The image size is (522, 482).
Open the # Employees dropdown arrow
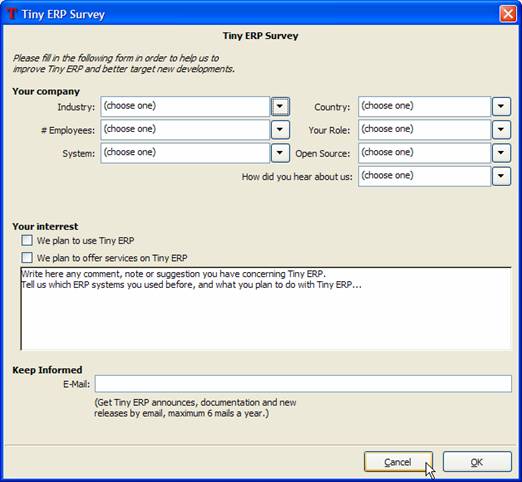click(280, 130)
